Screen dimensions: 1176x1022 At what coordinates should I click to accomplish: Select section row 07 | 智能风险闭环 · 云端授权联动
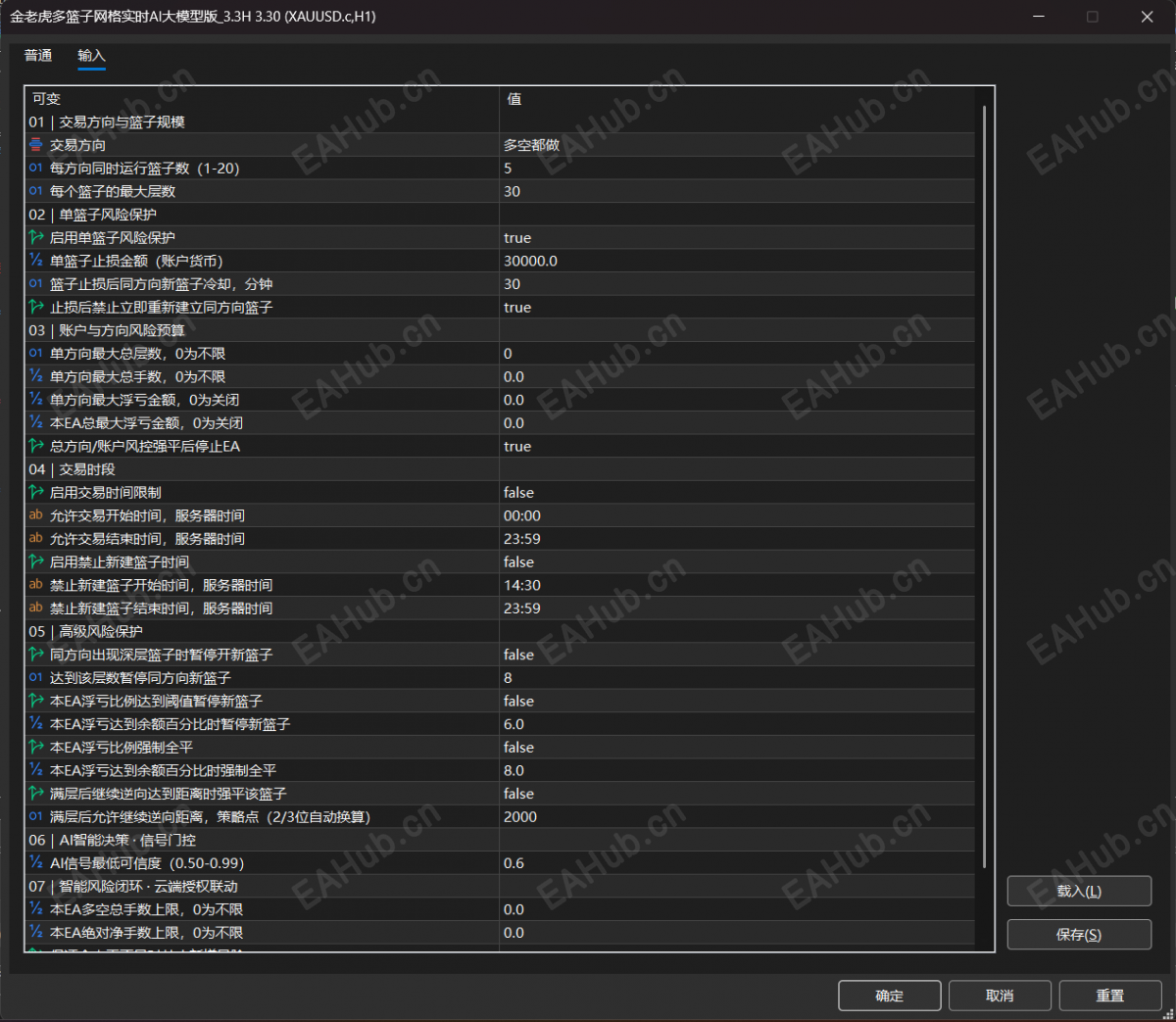point(501,887)
